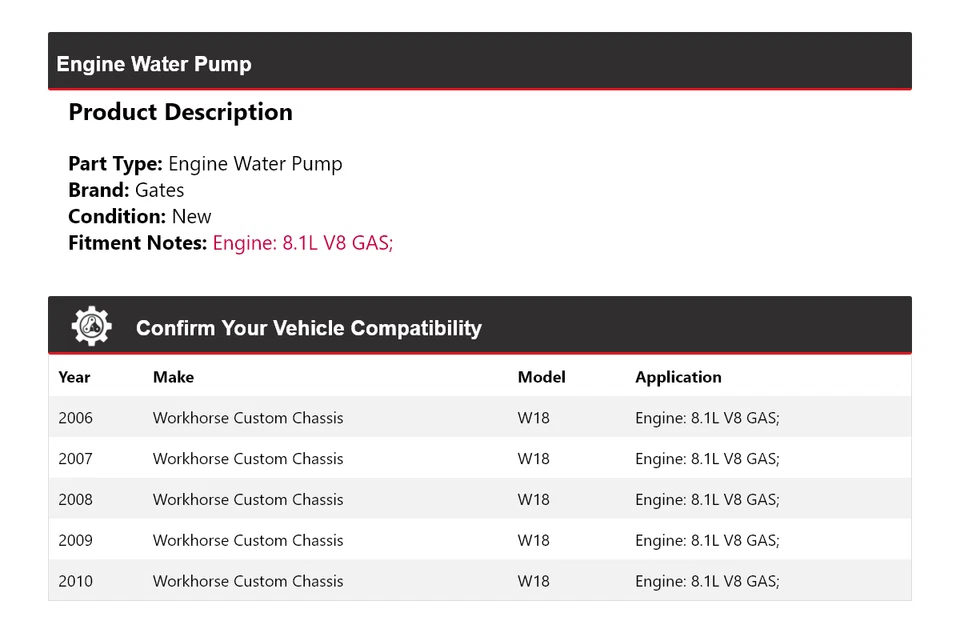Click the gear icon in compatibility header
Viewport: 960px width, 633px height.
[91, 327]
